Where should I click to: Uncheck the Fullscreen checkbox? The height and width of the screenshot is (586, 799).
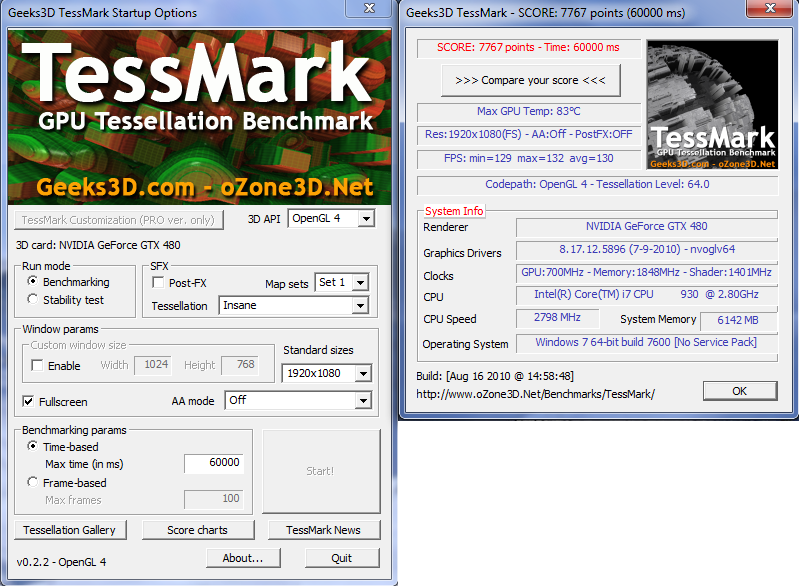pyautogui.click(x=29, y=402)
